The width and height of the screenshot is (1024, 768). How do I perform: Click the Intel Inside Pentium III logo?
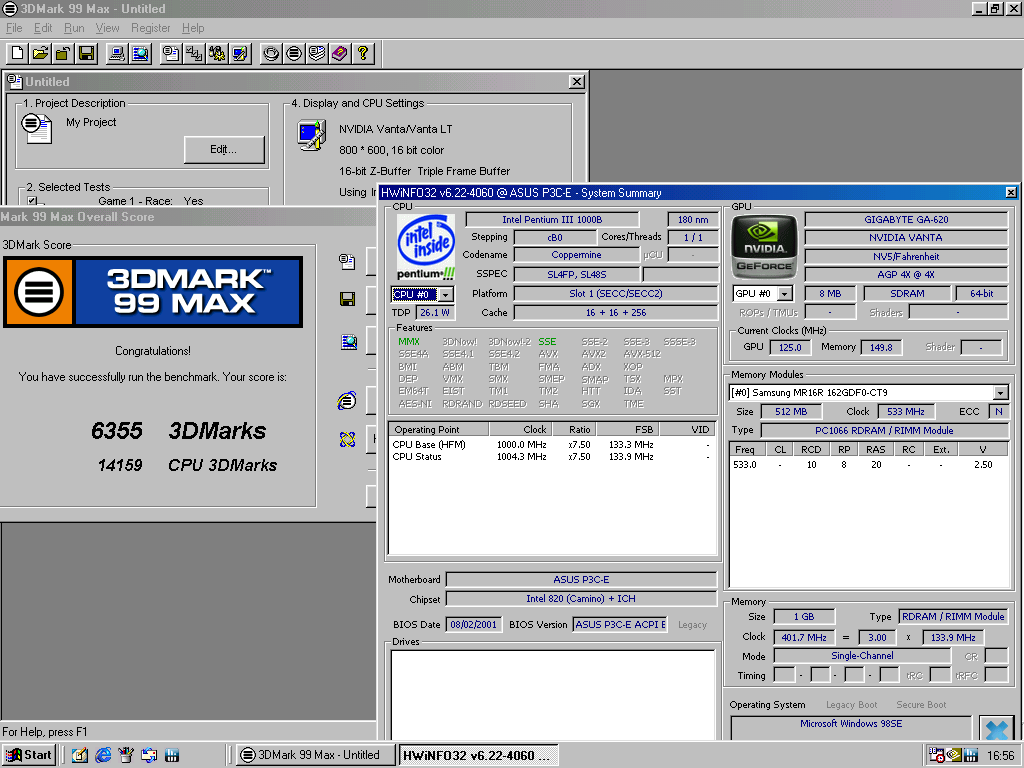click(x=426, y=248)
